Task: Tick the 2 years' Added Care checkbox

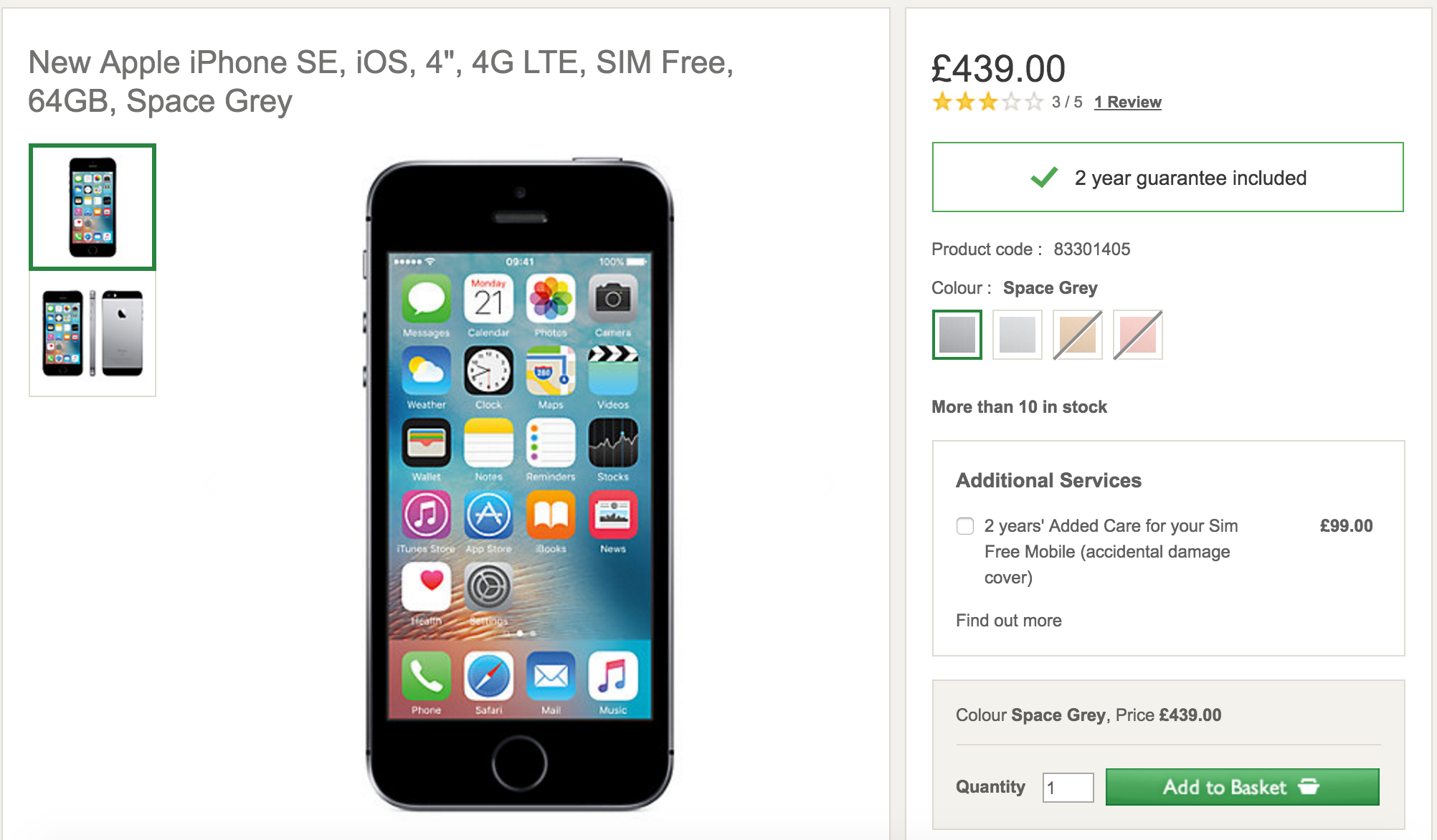Action: [965, 526]
